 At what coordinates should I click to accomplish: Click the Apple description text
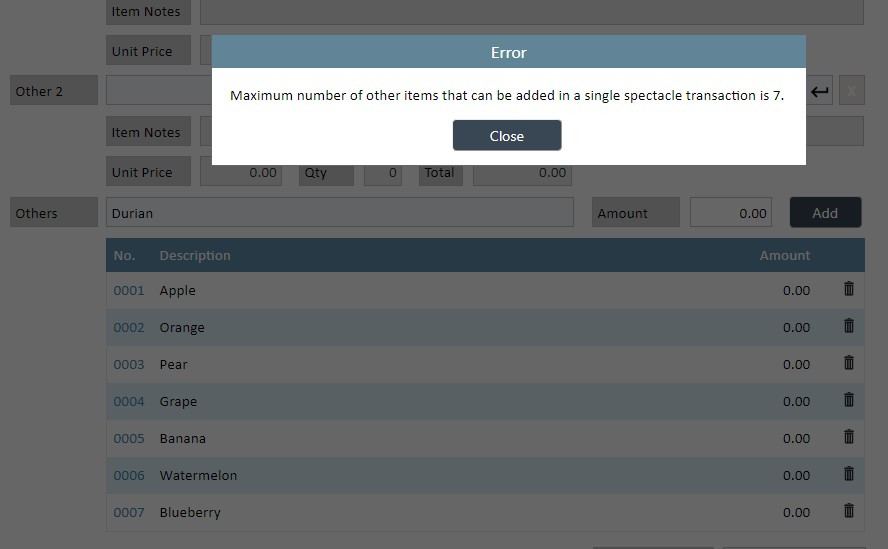177,291
